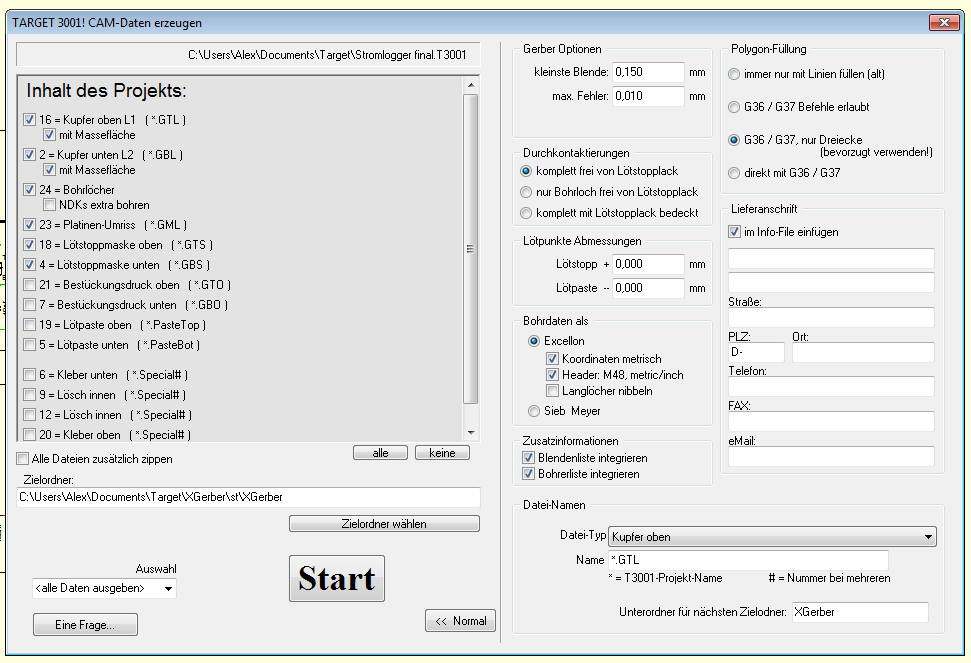Screen dimensions: 971x663
Task: Toggle 4 = Lötstoppmaske unten checkbox
Action: (x=29, y=264)
